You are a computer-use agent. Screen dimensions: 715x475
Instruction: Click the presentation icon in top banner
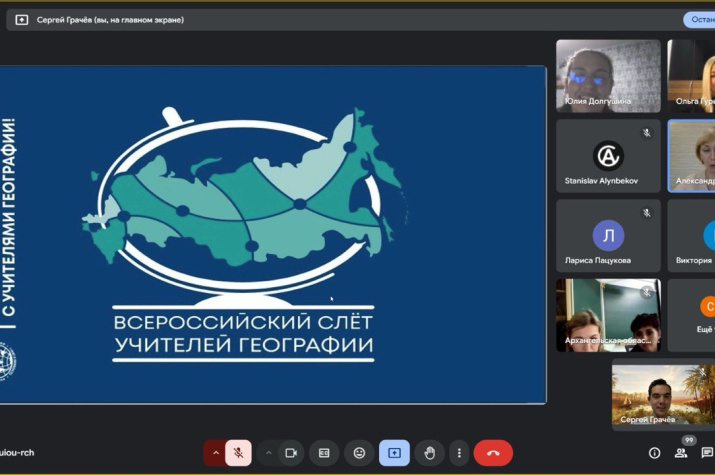point(21,20)
